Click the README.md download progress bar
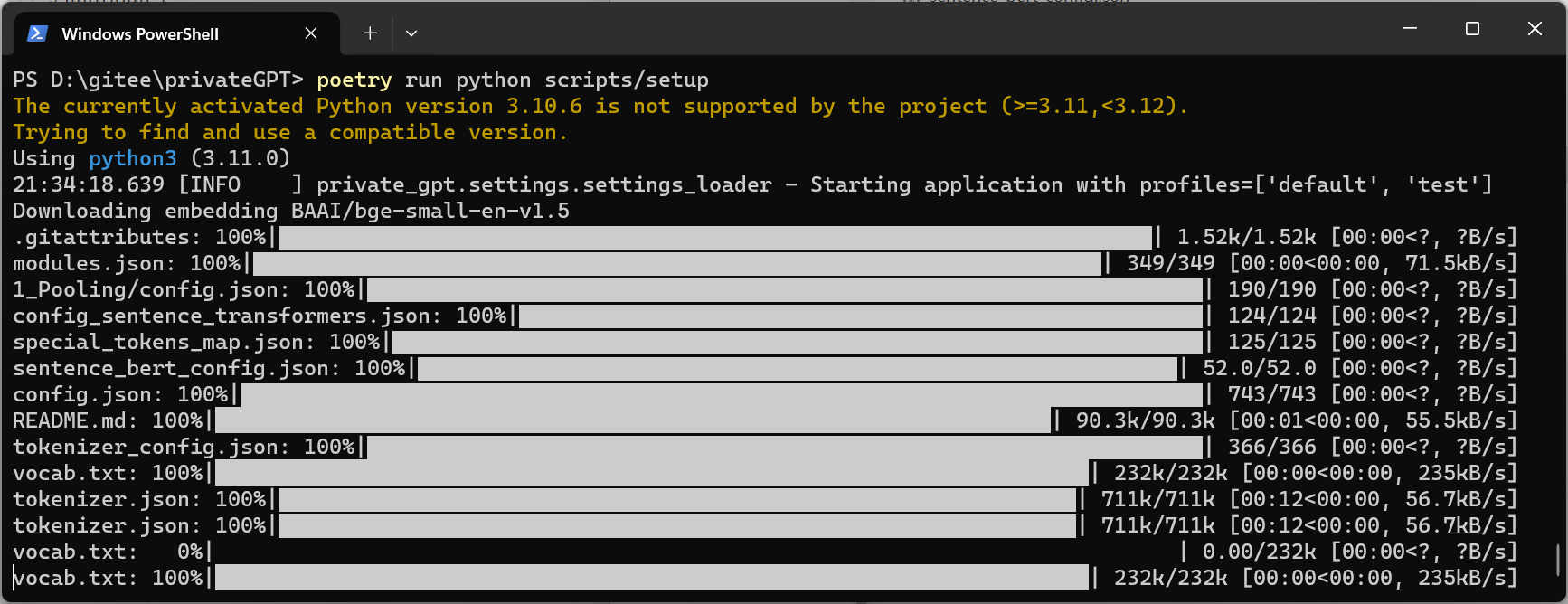Viewport: 1568px width, 604px height. tap(633, 420)
